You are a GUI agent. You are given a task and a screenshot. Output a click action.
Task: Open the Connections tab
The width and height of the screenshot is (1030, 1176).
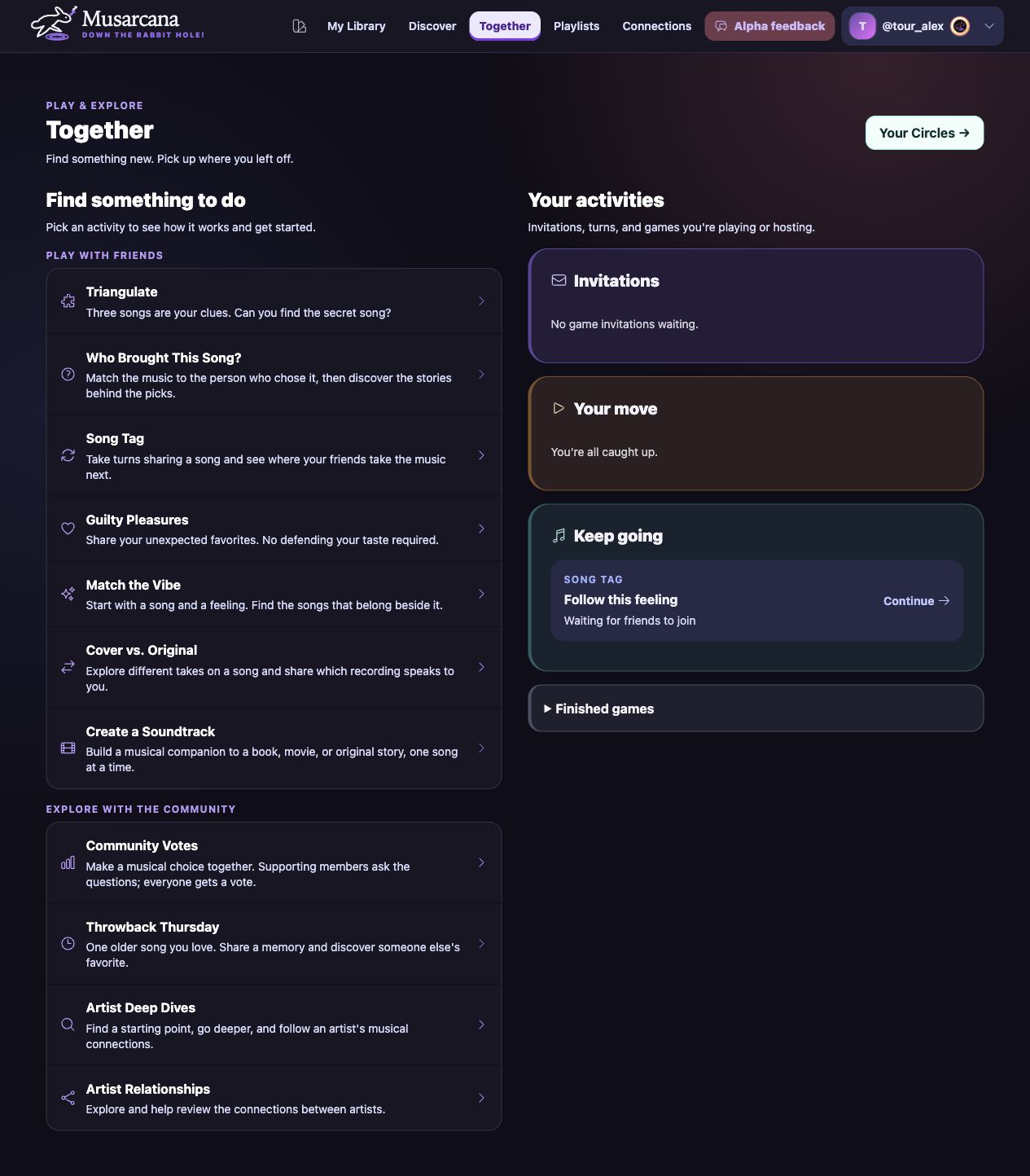[x=657, y=26]
